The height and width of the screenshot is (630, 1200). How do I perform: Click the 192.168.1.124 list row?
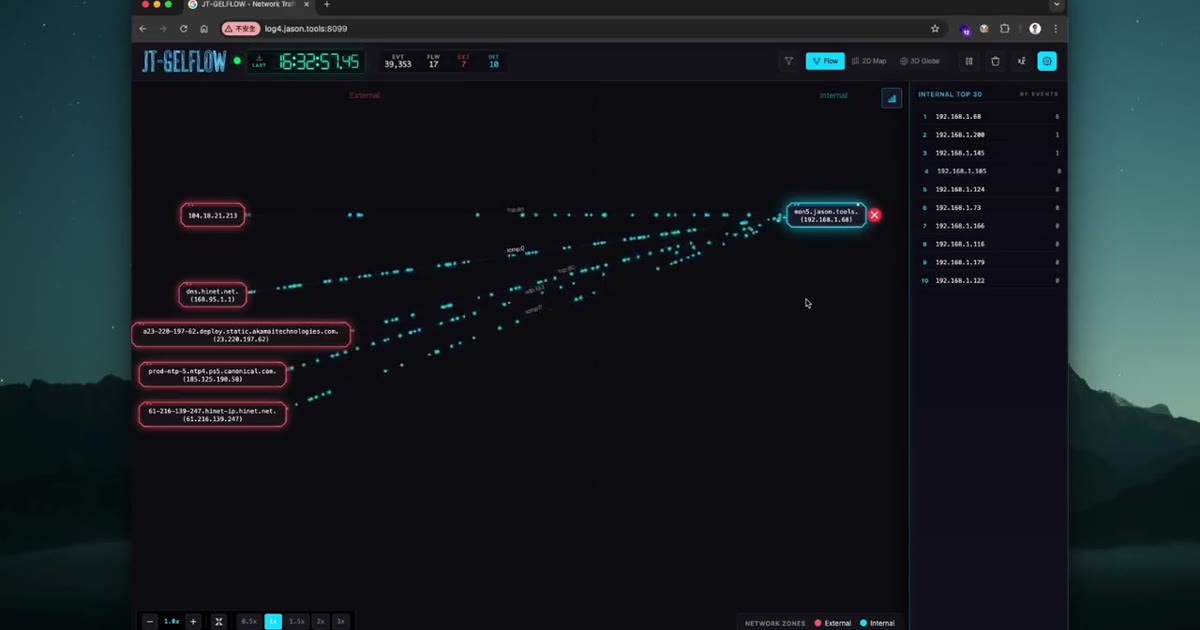[x=990, y=189]
